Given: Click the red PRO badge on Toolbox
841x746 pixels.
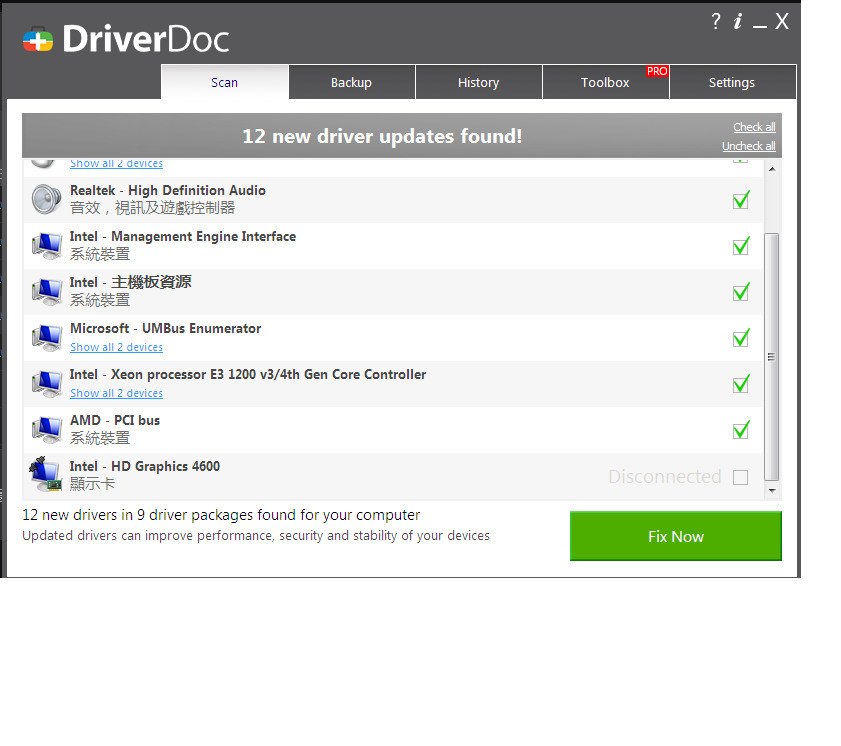Looking at the screenshot, I should (657, 71).
